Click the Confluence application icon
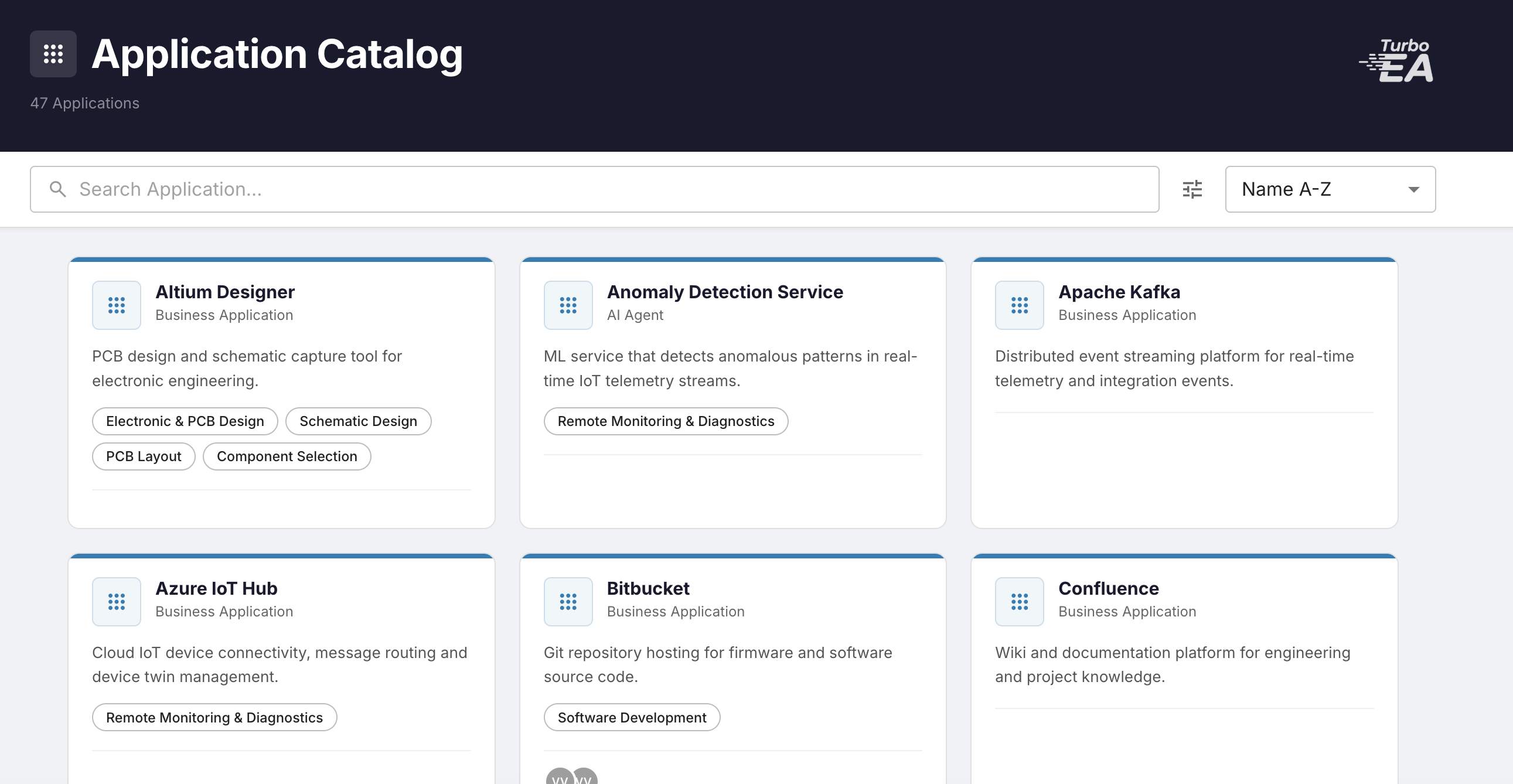Image resolution: width=1513 pixels, height=784 pixels. coord(1019,601)
